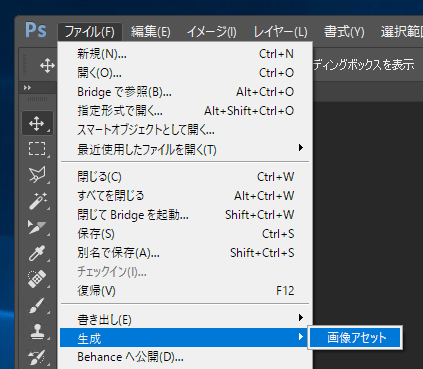Screen dimensions: 423x369
Task: Open the 書式(Y) menu
Action: coord(344,32)
